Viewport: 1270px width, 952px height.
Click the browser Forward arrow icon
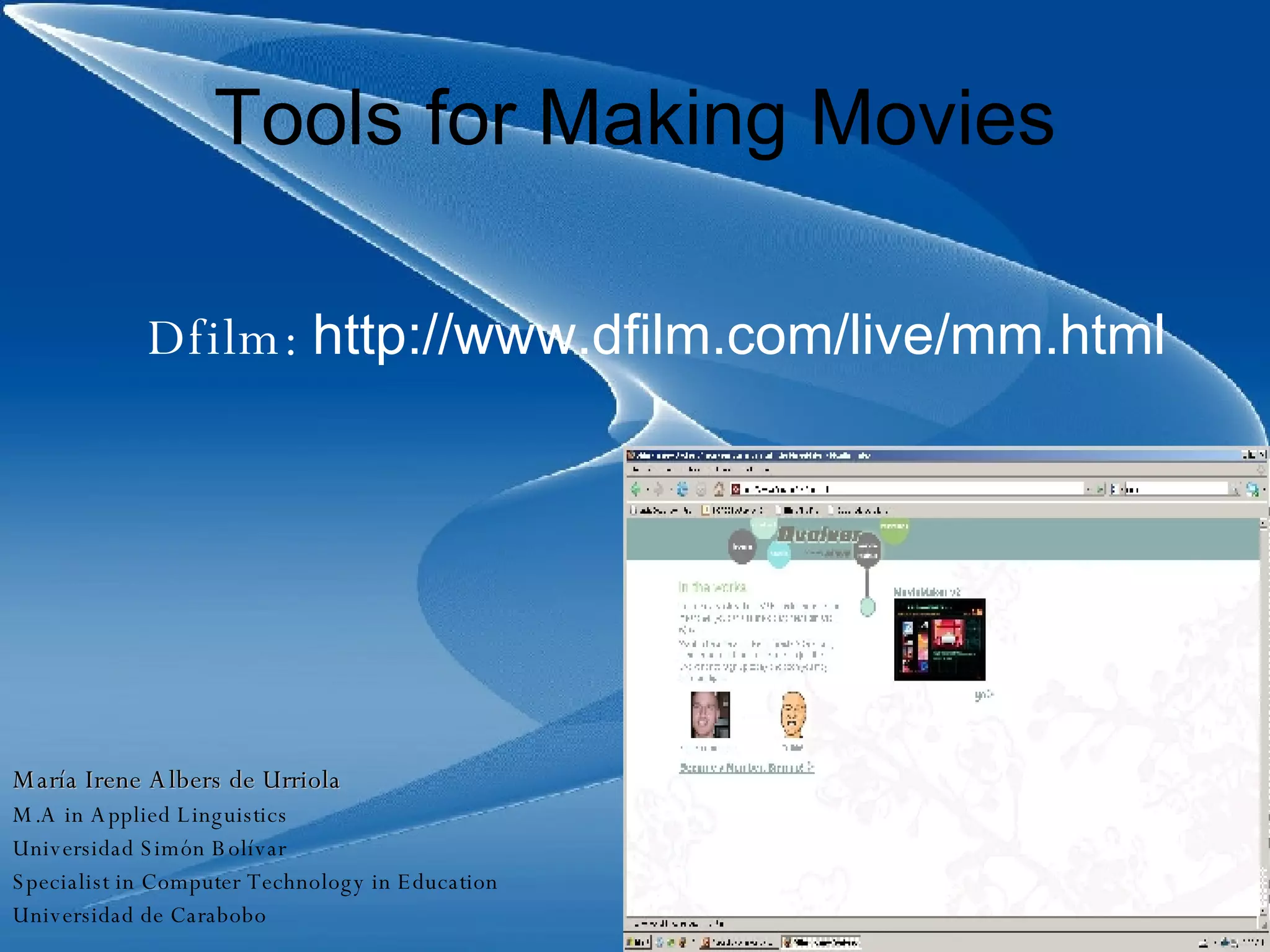pos(659,490)
